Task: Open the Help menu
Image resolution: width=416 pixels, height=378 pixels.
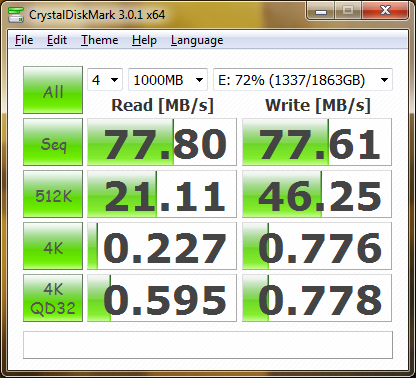Action: point(144,40)
